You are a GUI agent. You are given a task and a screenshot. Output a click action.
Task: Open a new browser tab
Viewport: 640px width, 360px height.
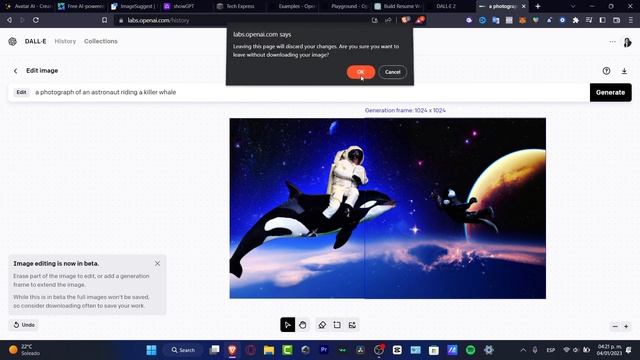point(538,6)
